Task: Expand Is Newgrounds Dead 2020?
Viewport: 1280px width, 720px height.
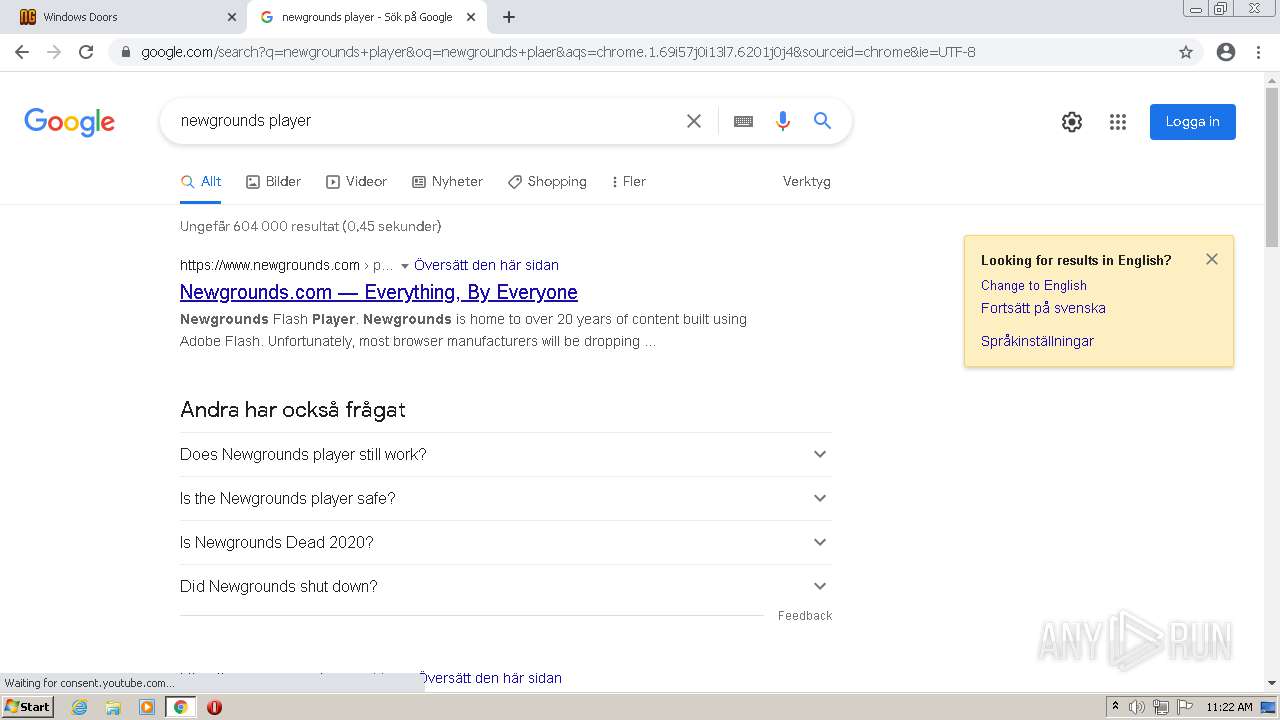Action: [x=506, y=542]
